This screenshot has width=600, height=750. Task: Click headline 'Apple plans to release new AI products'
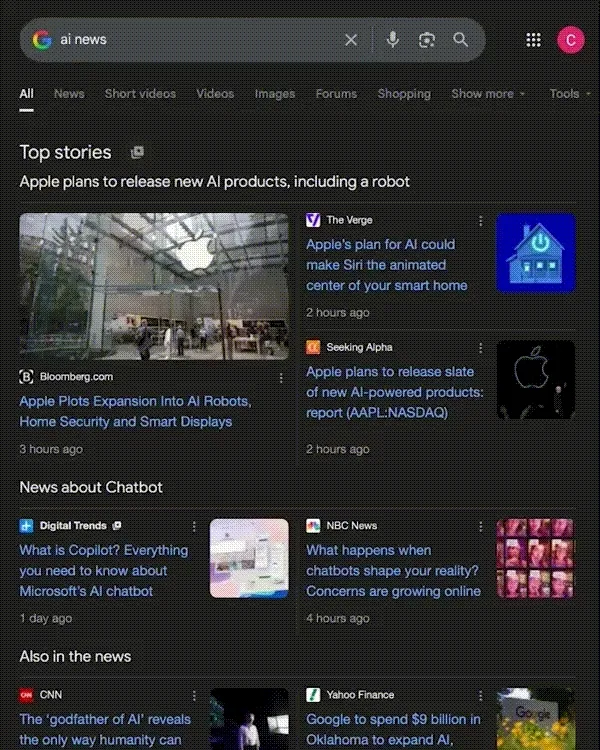pos(214,182)
